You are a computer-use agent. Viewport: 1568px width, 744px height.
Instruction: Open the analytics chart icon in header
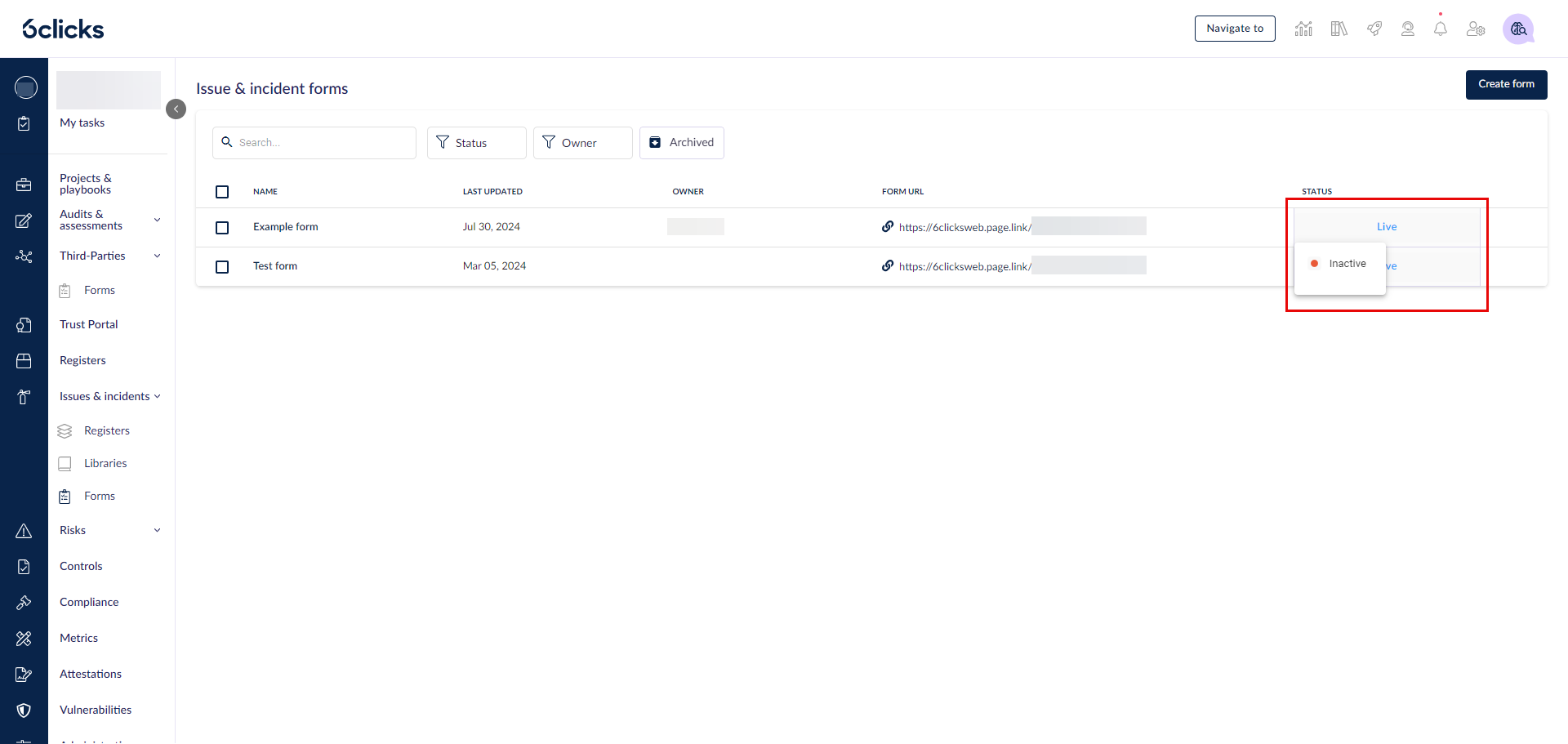1303,29
